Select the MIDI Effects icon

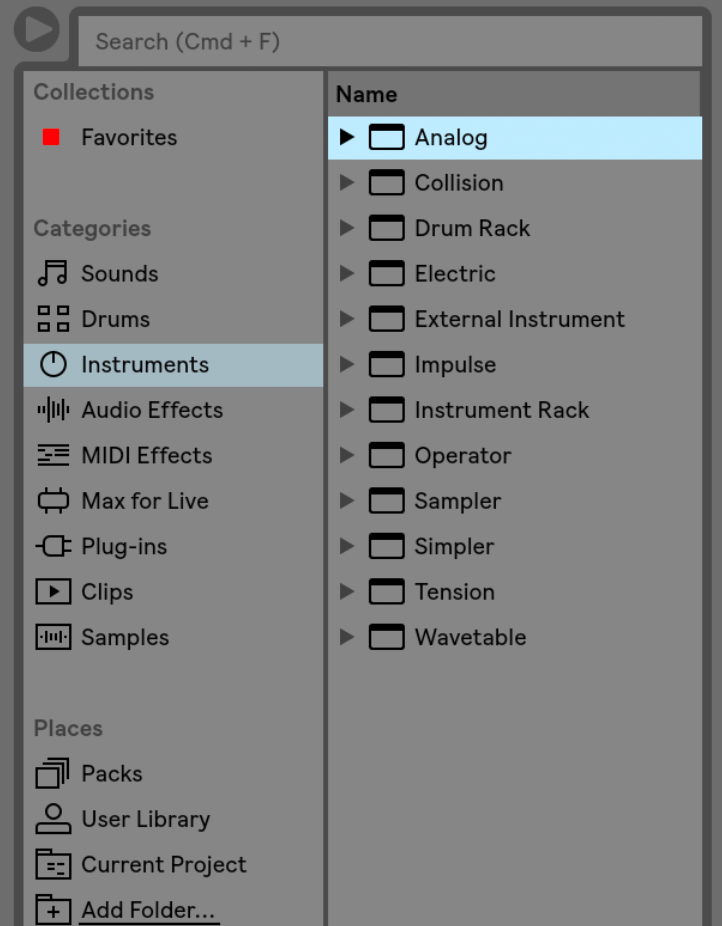pyautogui.click(x=52, y=455)
